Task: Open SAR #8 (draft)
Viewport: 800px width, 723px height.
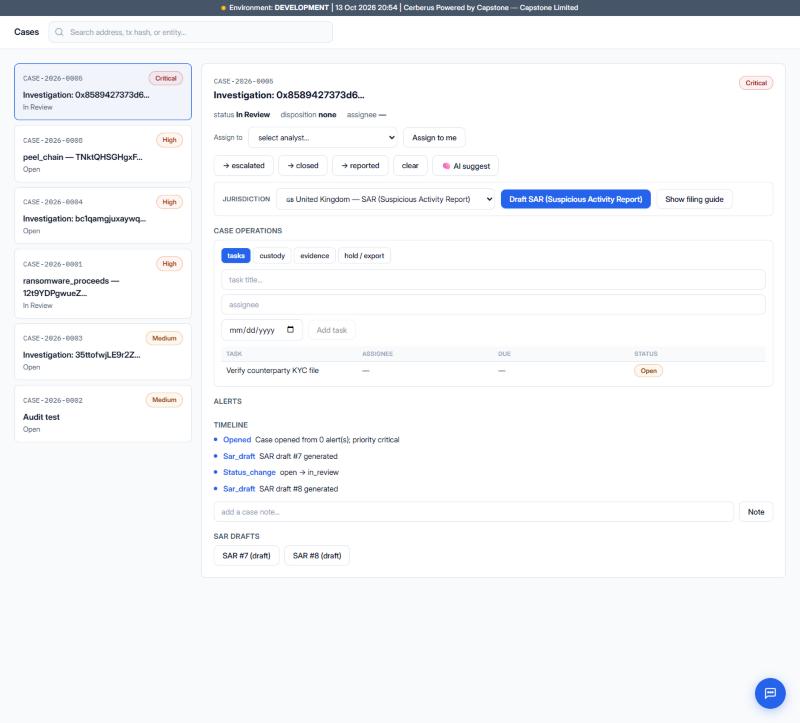Action: pyautogui.click(x=317, y=556)
